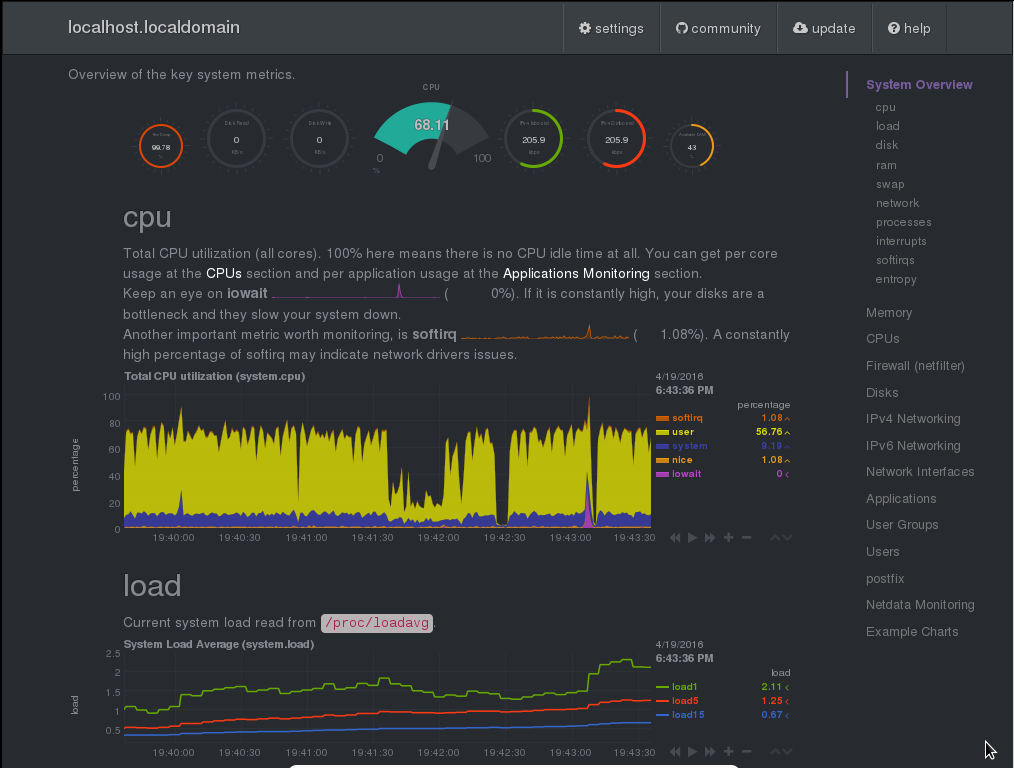This screenshot has height=768, width=1014.
Task: Expand the Memory section in the sidebar
Action: coord(888,313)
